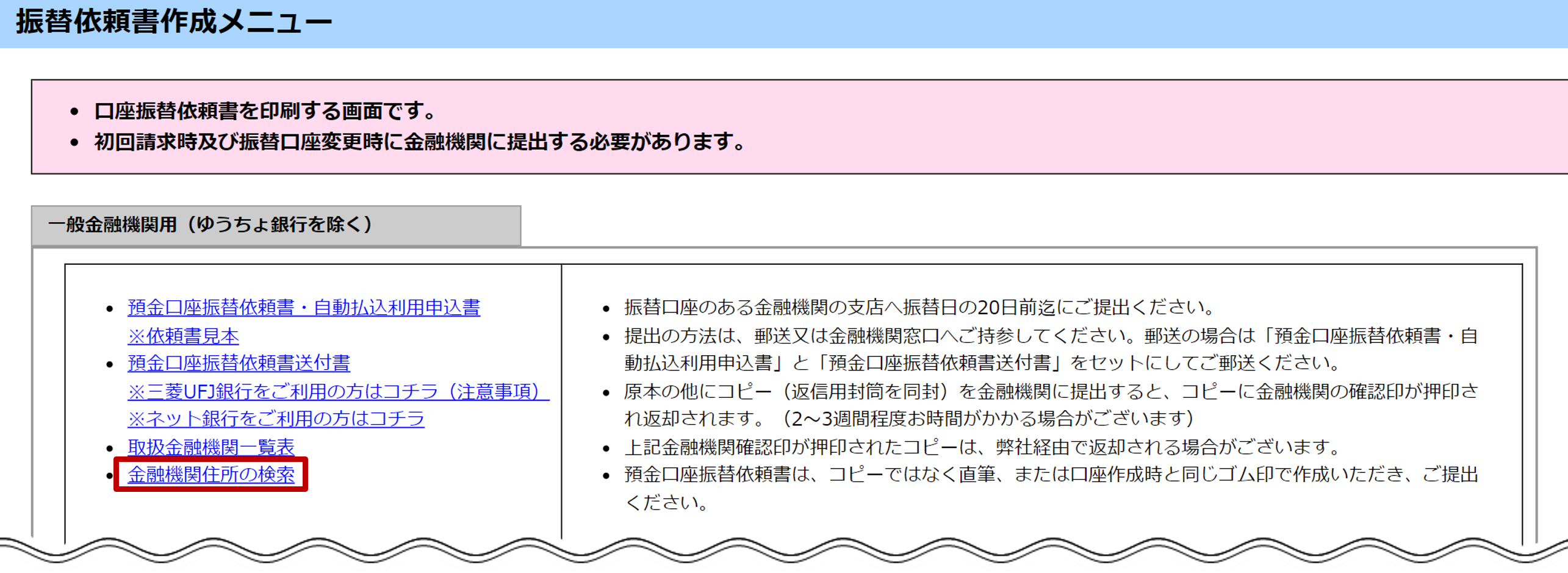Viewport: 1568px width, 573px height.
Task: Open the 取扱金融機関一覧表 list link
Action: 210,447
